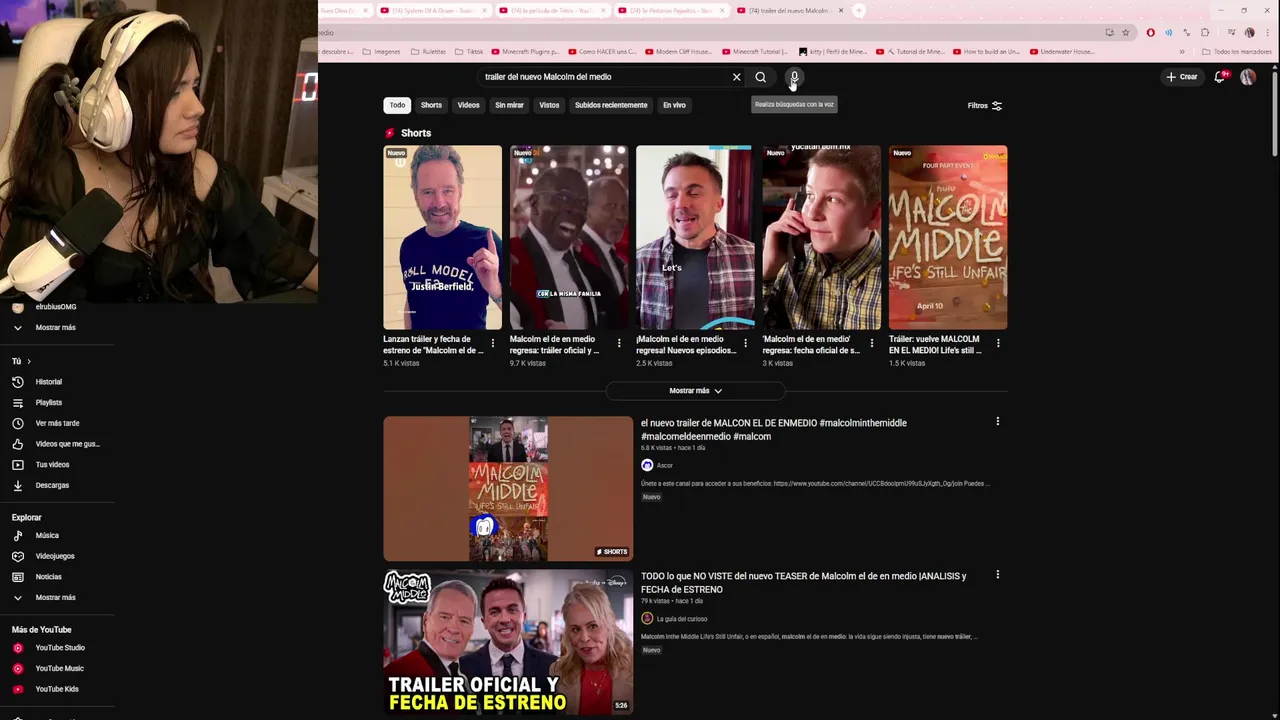Open Historial in sidebar
Viewport: 1280px width, 720px height.
click(49, 382)
